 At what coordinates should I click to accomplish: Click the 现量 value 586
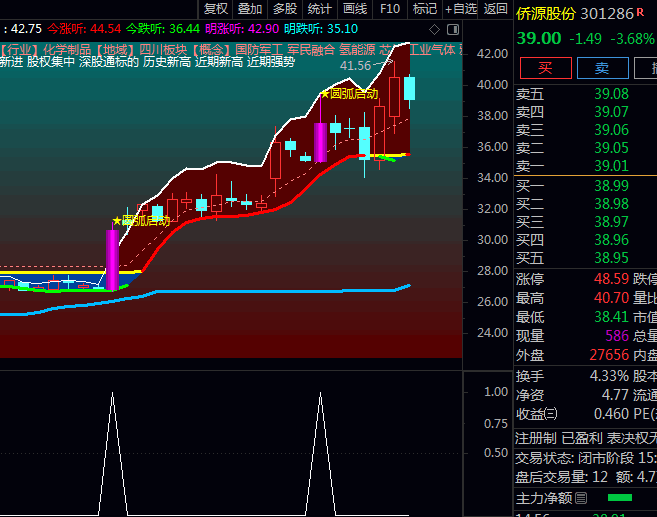click(x=617, y=336)
